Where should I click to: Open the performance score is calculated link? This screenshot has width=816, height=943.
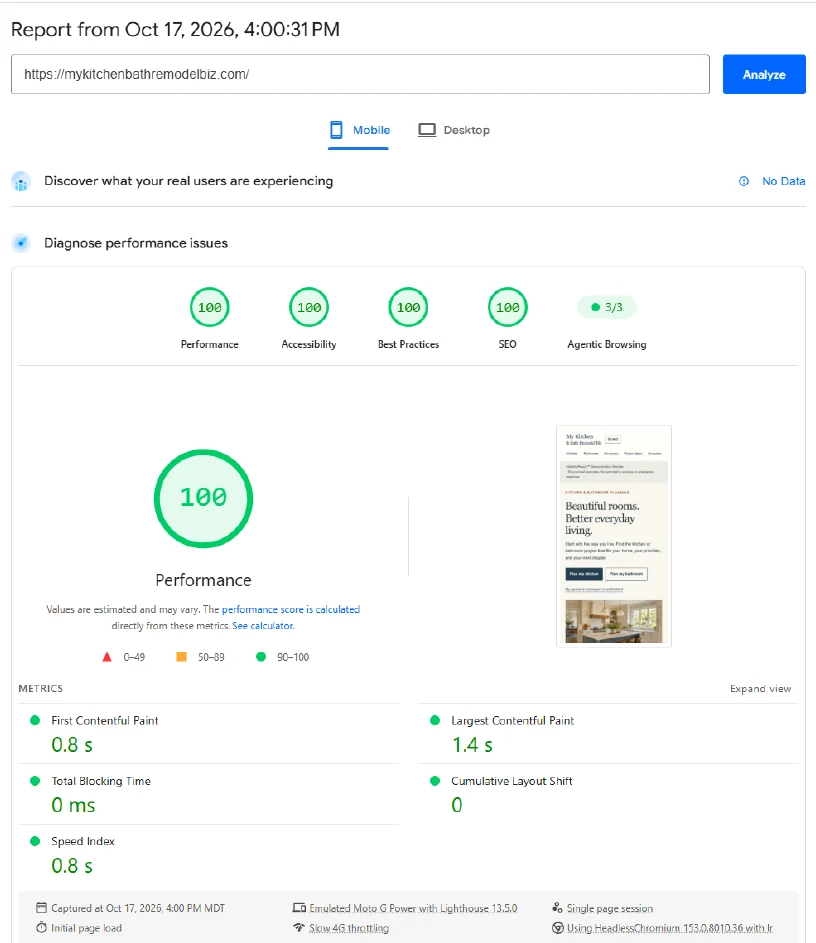[290, 609]
